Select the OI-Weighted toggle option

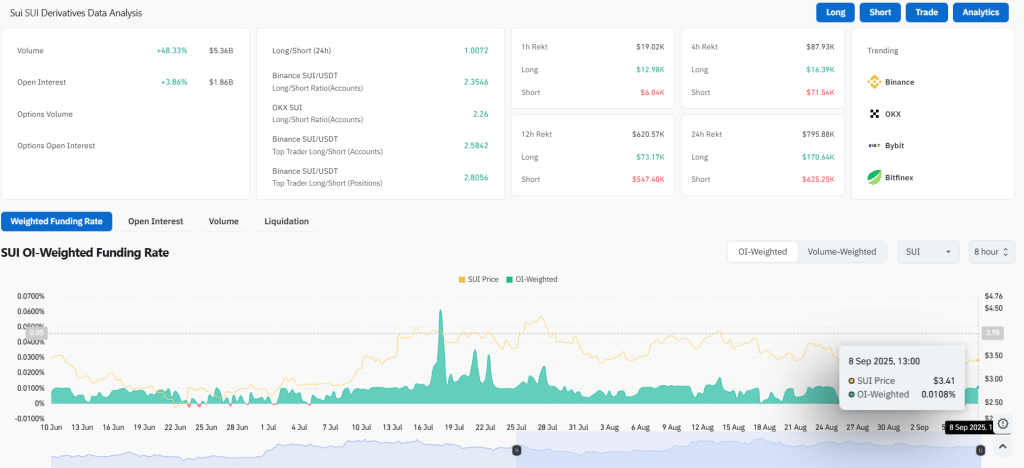[x=762, y=252]
